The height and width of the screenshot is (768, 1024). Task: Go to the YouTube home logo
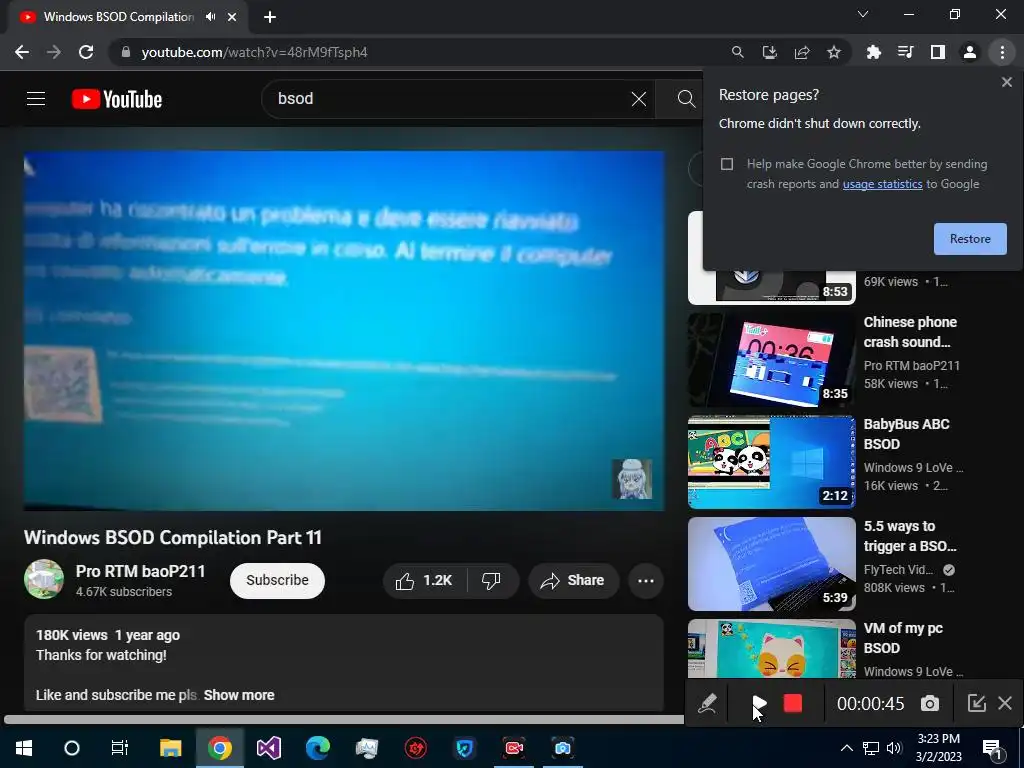(x=117, y=99)
